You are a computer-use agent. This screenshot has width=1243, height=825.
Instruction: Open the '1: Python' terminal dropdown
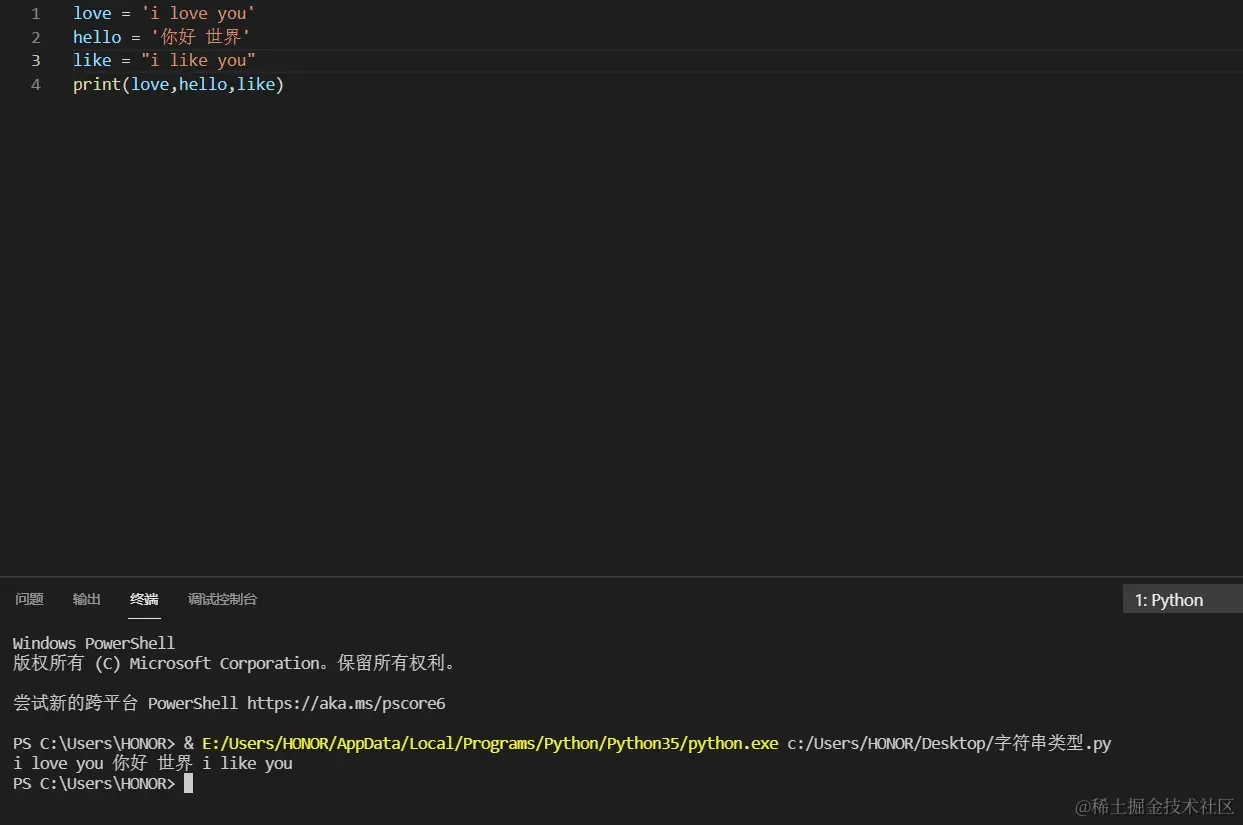click(1183, 600)
